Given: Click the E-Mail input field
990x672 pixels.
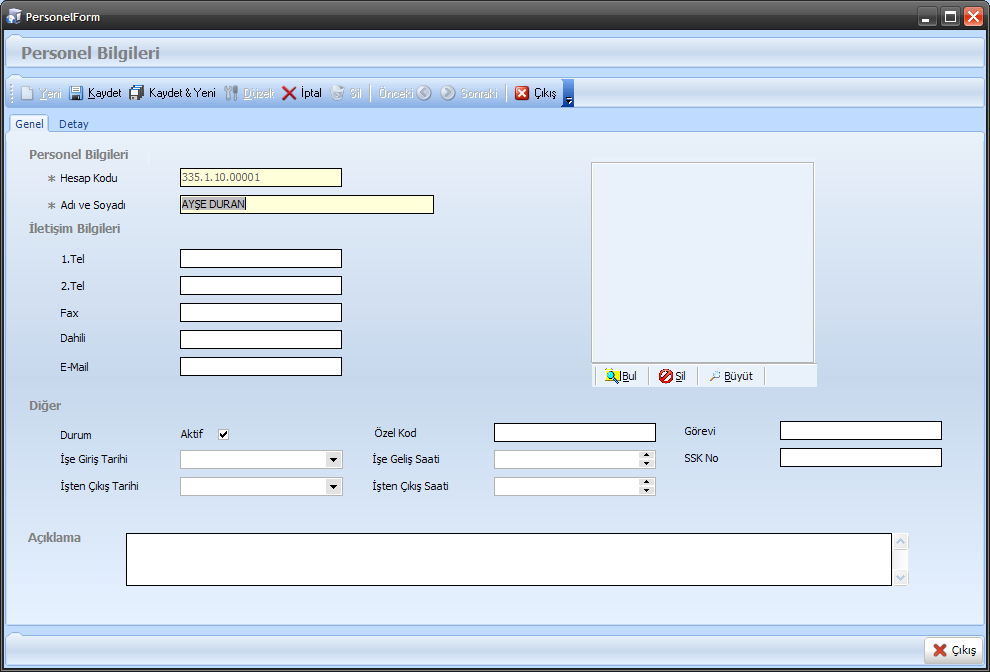Looking at the screenshot, I should pos(260,367).
